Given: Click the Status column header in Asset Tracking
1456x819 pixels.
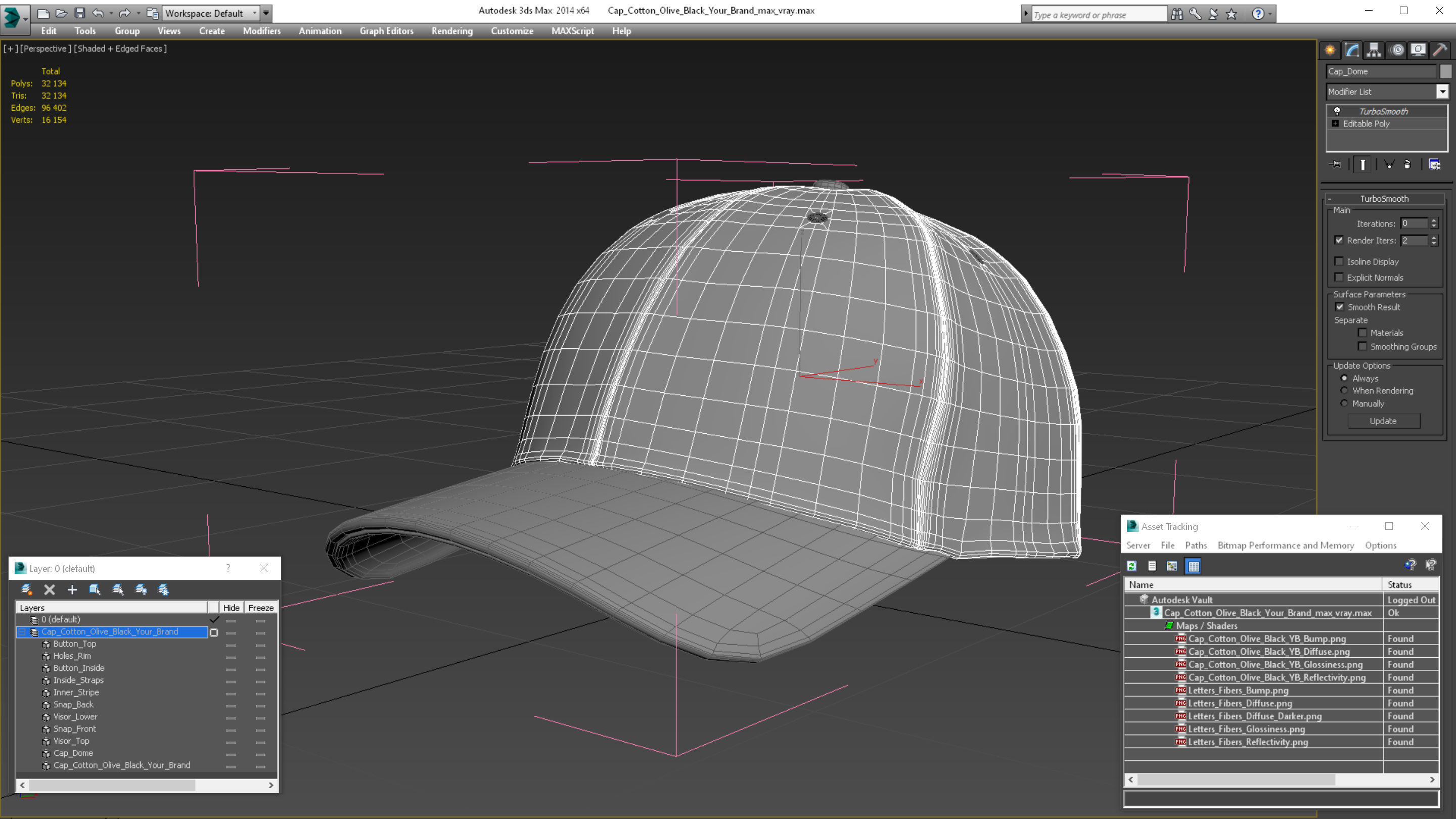Looking at the screenshot, I should click(1410, 585).
